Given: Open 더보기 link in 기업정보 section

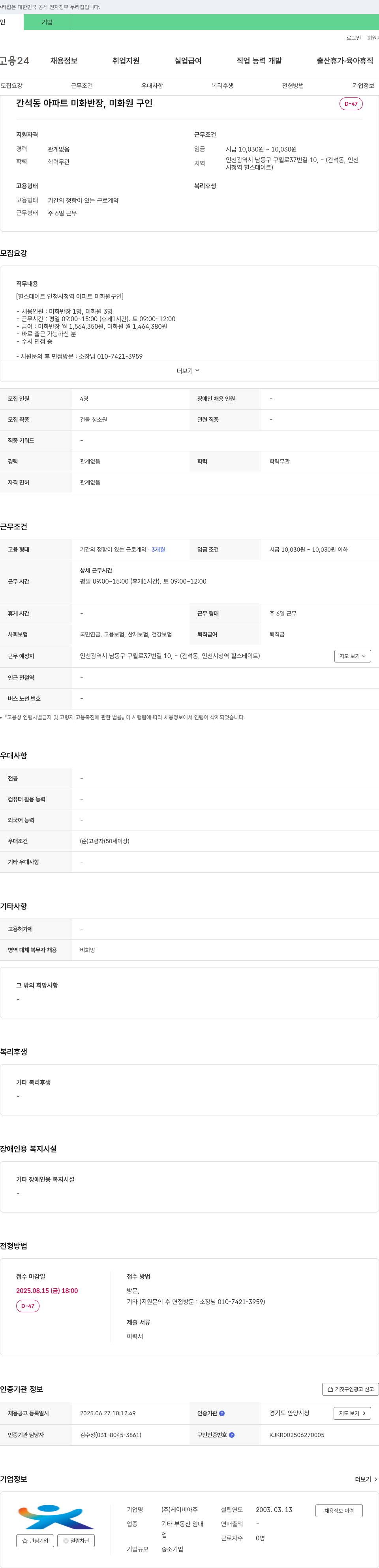Looking at the screenshot, I should 366,1479.
